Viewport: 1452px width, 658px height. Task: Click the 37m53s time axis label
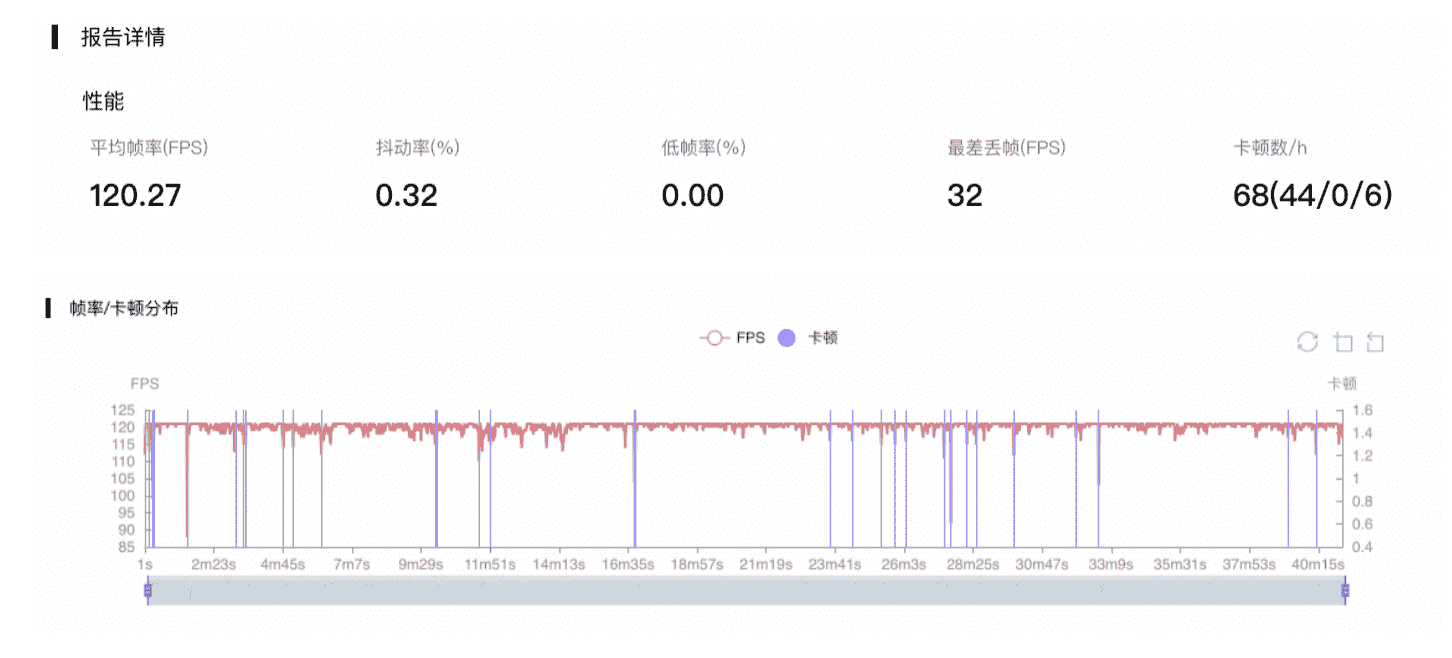coord(1249,564)
